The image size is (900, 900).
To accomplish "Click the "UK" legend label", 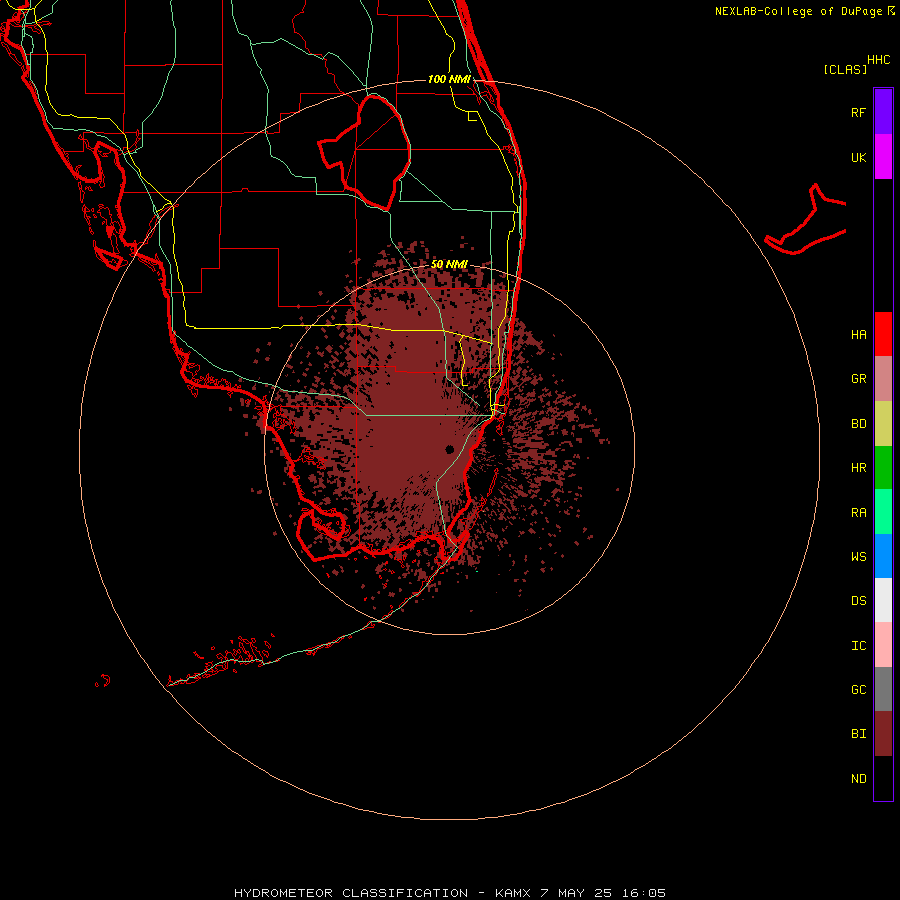I will pos(858,157).
